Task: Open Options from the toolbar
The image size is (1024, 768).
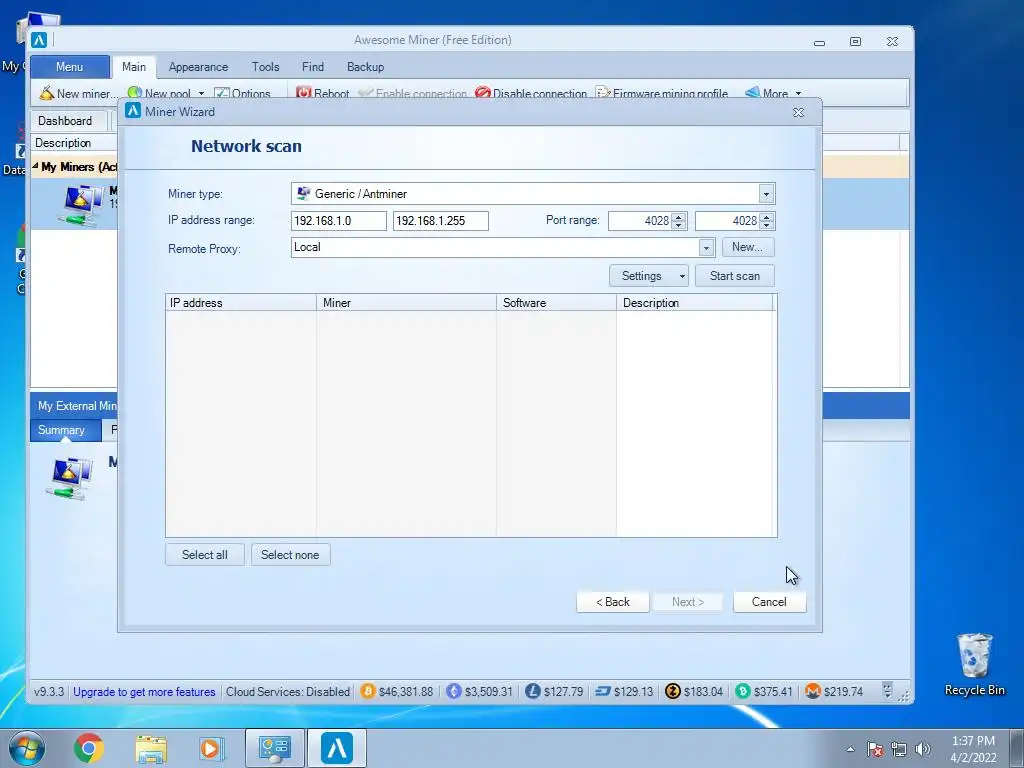Action: (242, 93)
